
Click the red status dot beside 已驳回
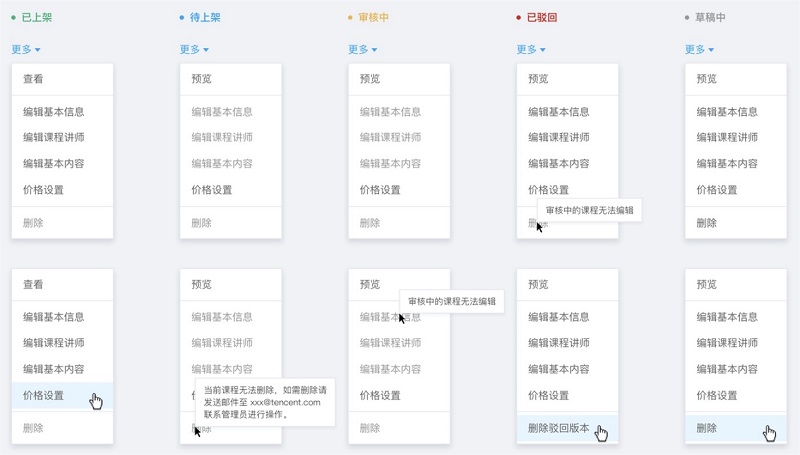point(518,18)
